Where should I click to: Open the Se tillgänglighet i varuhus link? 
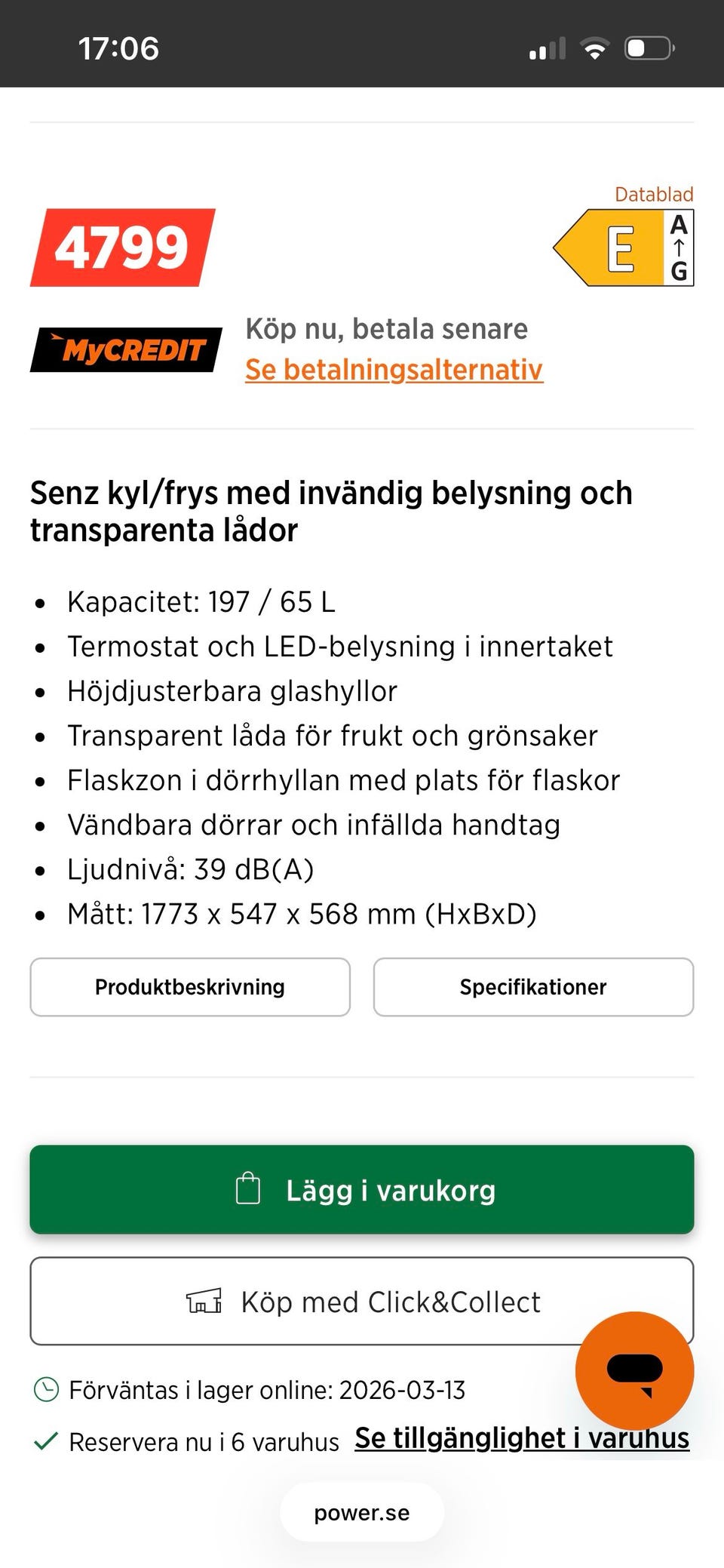click(521, 1438)
